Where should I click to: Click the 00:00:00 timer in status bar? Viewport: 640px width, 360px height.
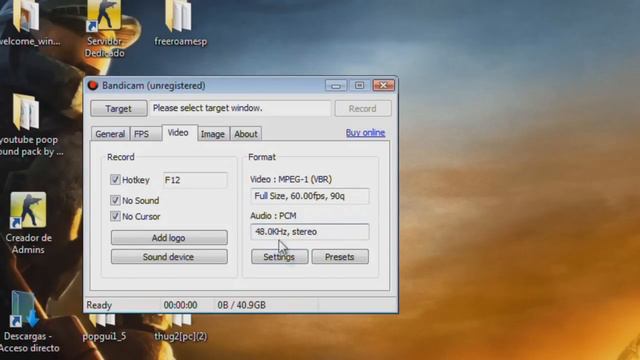point(180,305)
